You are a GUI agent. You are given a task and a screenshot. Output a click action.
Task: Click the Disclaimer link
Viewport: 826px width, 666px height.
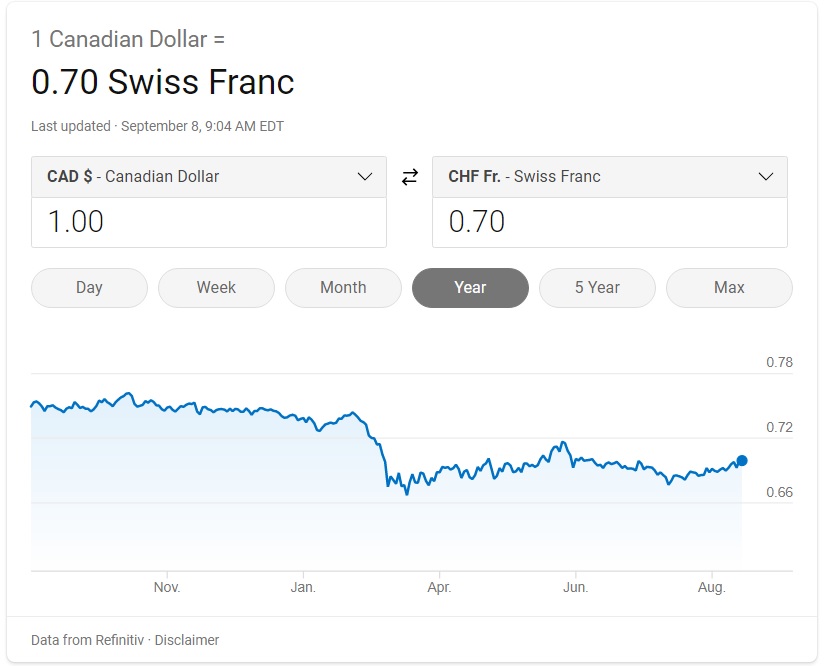tap(187, 640)
